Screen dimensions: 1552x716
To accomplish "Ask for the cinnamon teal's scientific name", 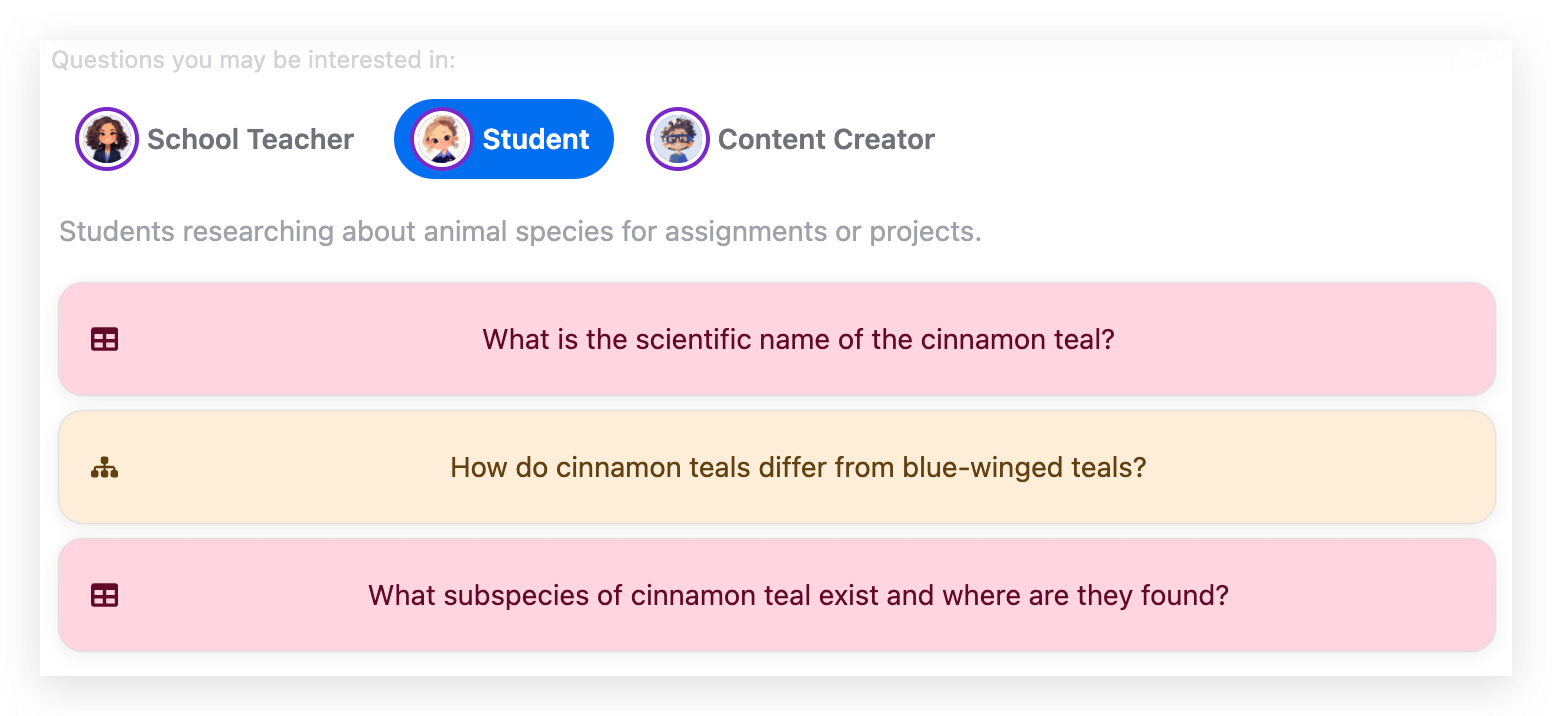I will point(798,340).
